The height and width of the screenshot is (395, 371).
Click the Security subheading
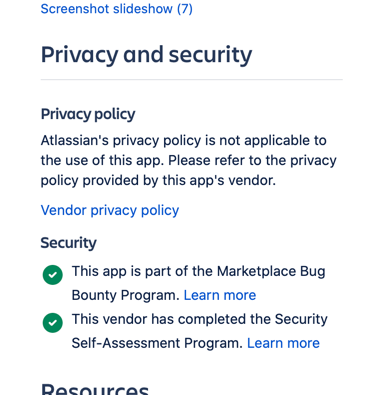pos(69,243)
